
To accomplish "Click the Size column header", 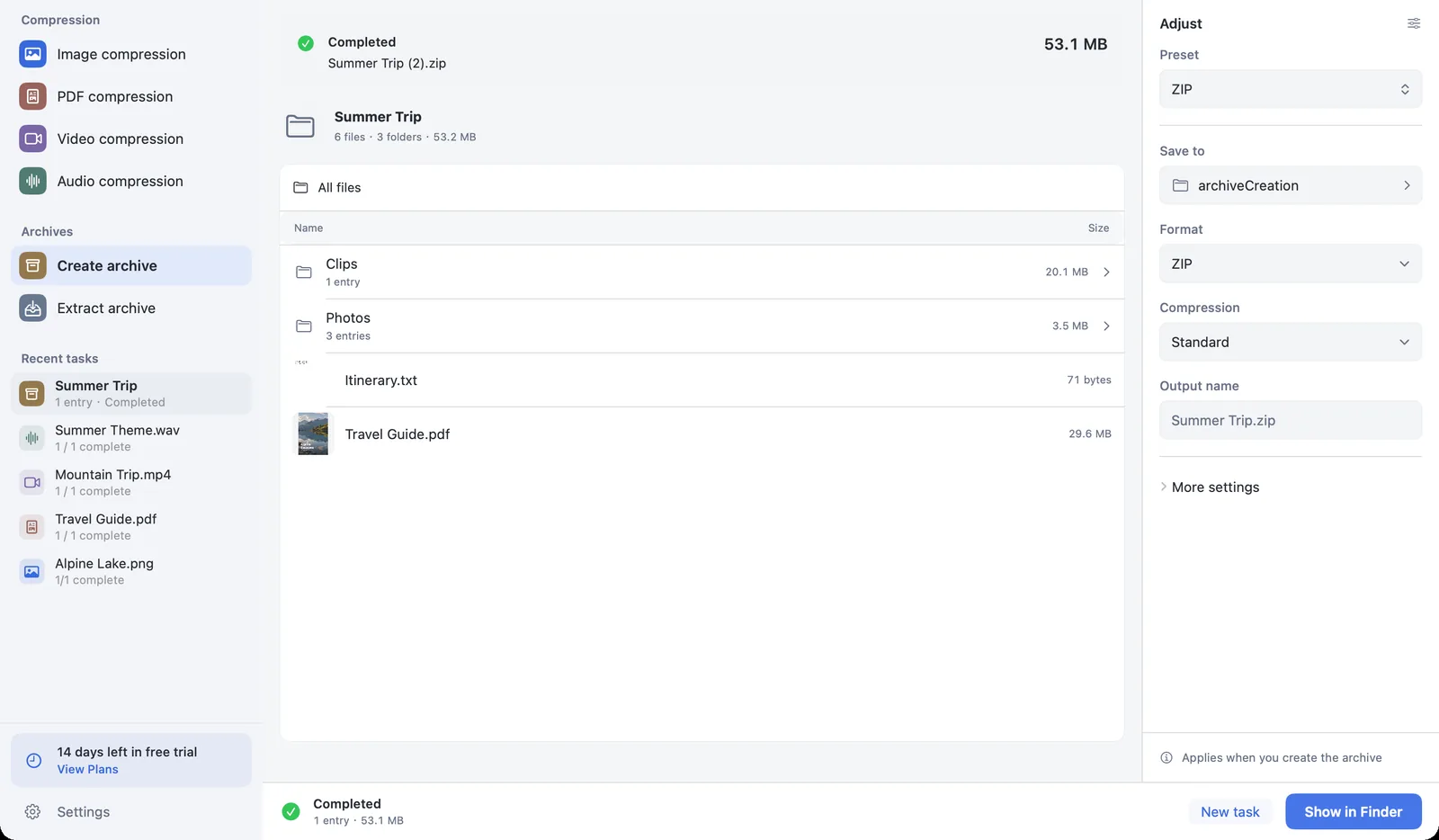I will point(1098,228).
